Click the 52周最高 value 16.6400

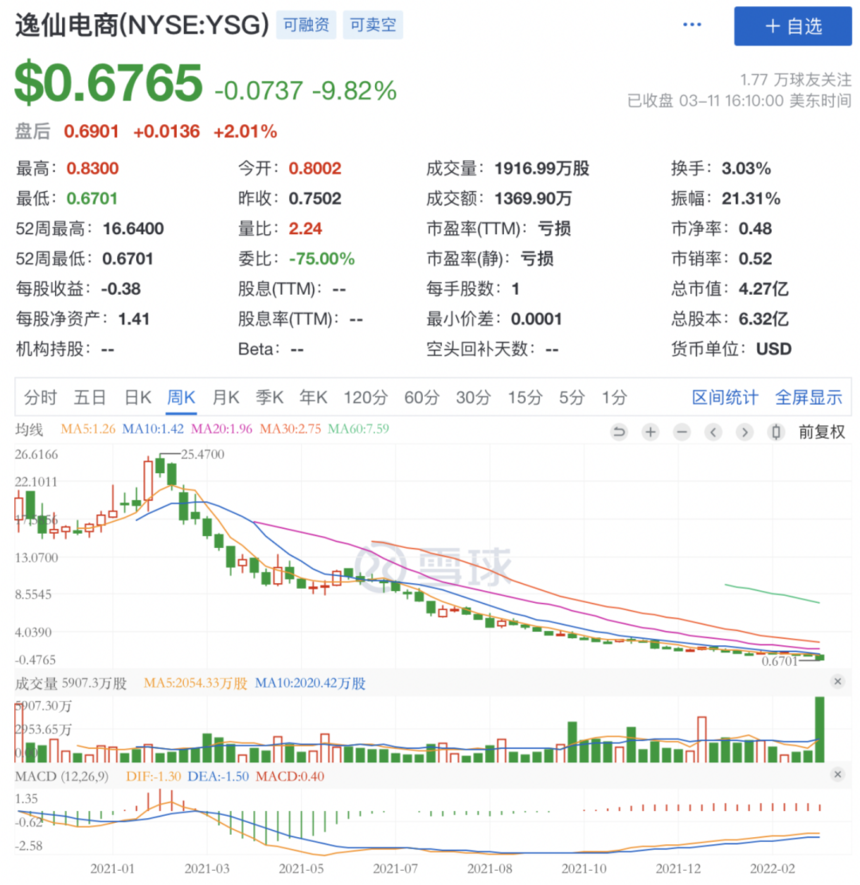click(133, 229)
